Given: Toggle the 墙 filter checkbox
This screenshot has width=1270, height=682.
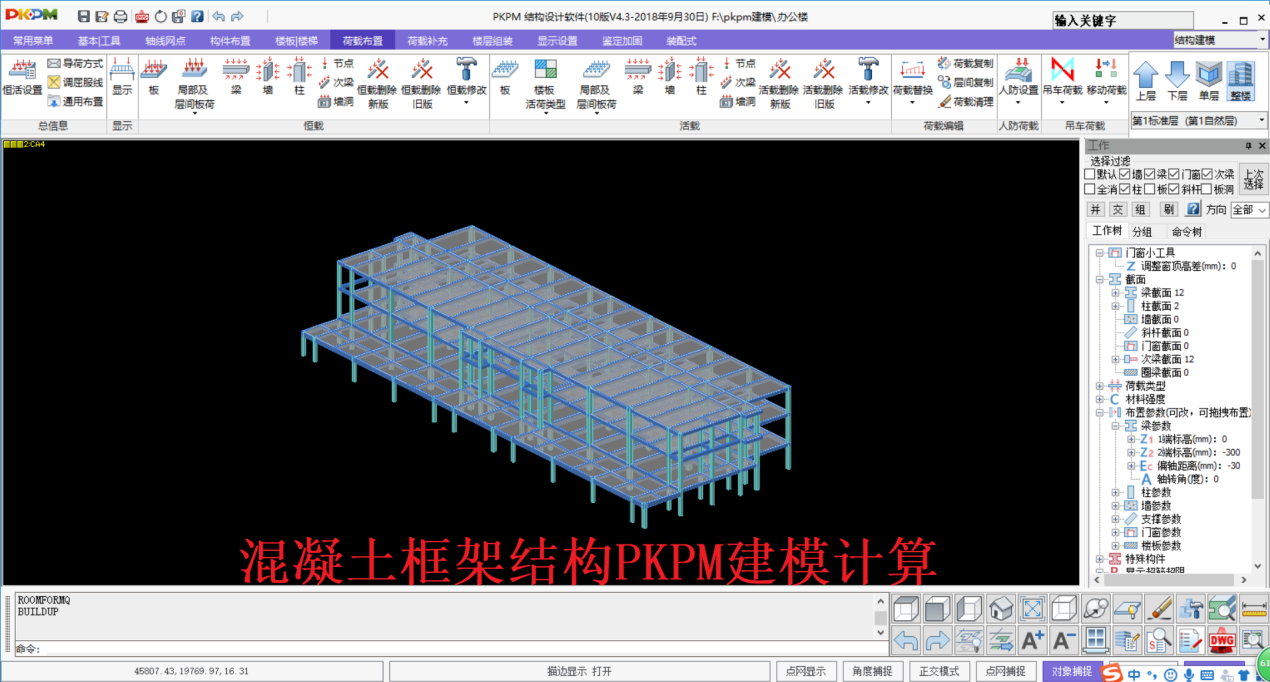Looking at the screenshot, I should [x=1125, y=174].
